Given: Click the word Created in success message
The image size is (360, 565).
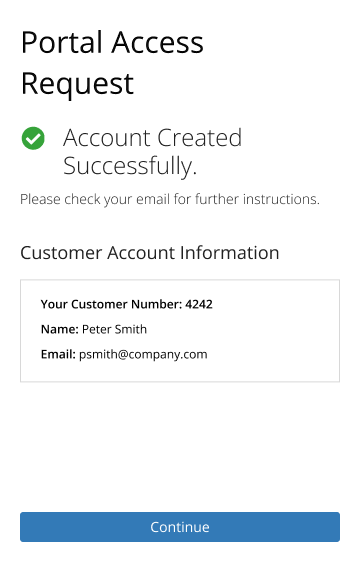Looking at the screenshot, I should pyautogui.click(x=199, y=138).
